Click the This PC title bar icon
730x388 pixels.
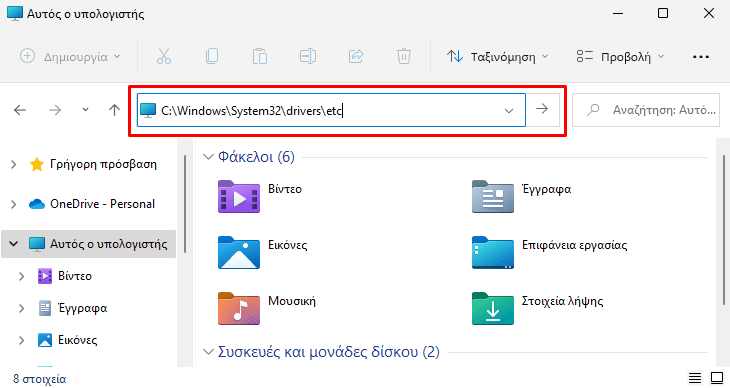15,14
